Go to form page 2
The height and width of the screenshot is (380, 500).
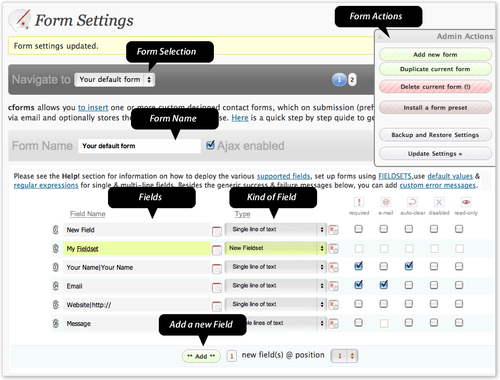(352, 80)
